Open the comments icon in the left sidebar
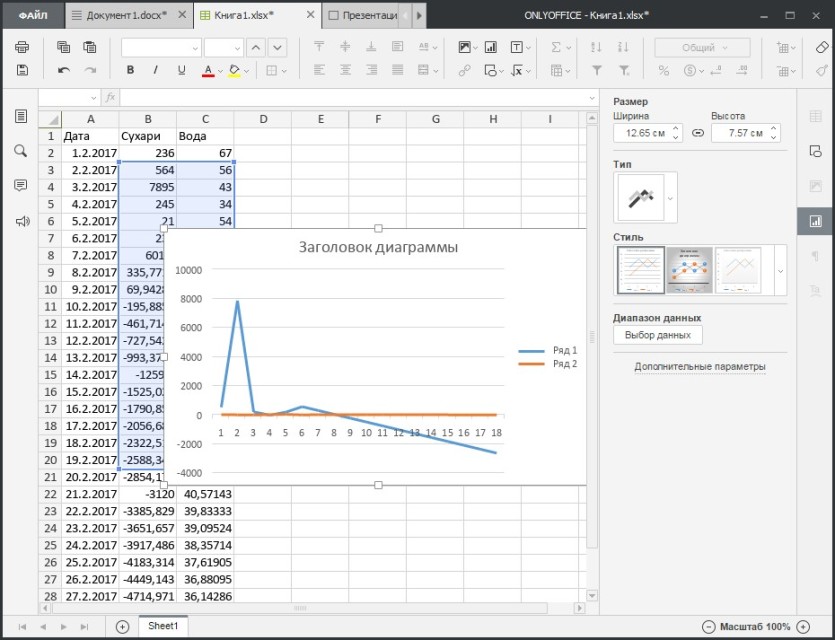 point(21,185)
